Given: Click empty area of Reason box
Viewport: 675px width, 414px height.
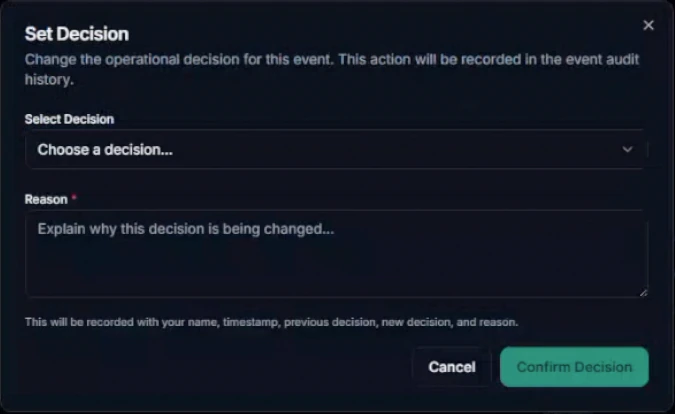Looking at the screenshot, I should pos(336,269).
